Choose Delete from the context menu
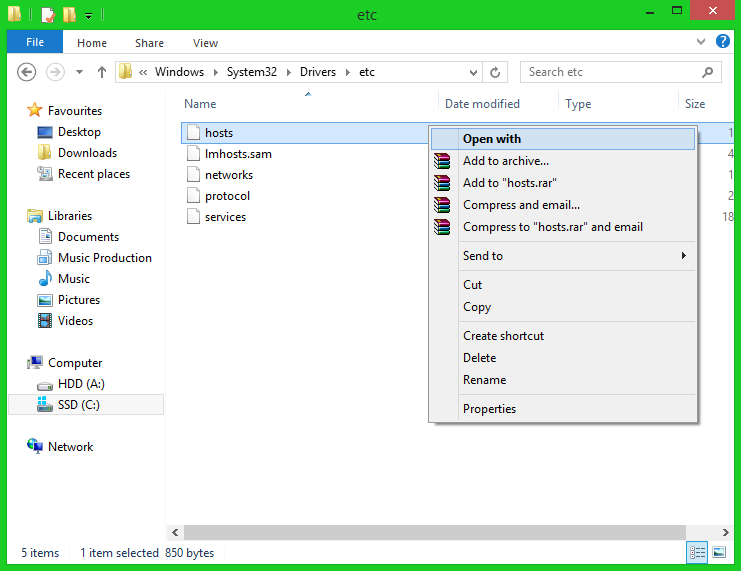The width and height of the screenshot is (741, 571). click(563, 358)
